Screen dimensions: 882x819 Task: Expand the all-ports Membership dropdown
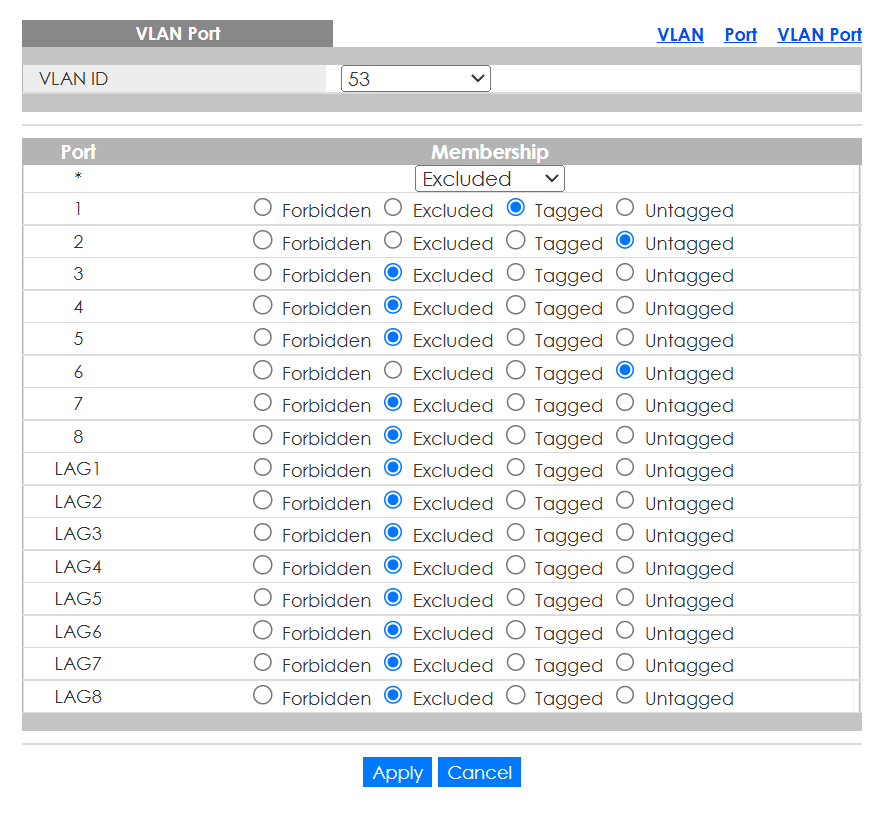(x=489, y=179)
